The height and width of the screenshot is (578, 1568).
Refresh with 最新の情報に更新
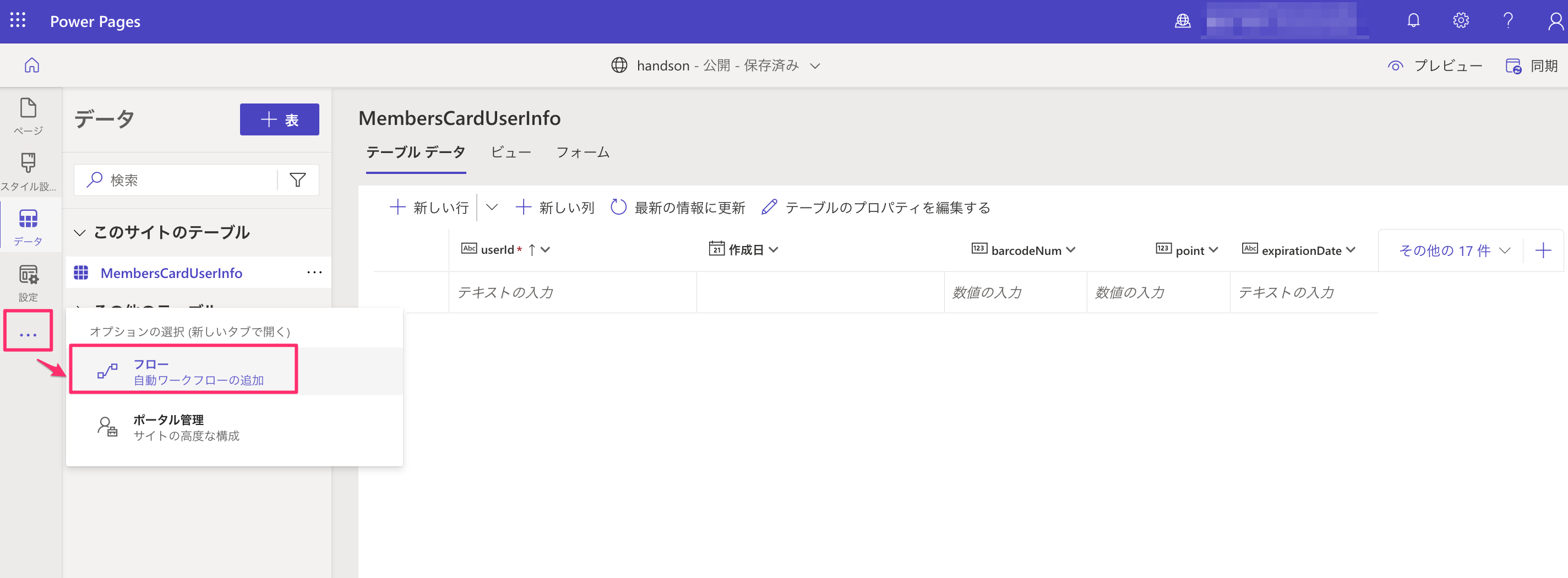[678, 208]
